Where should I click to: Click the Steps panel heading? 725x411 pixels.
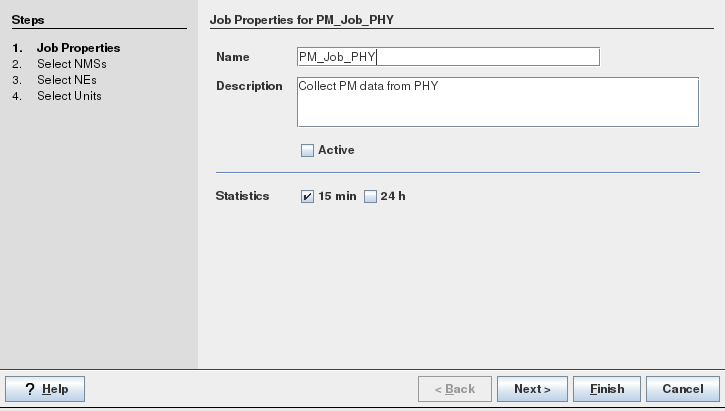pos(28,20)
